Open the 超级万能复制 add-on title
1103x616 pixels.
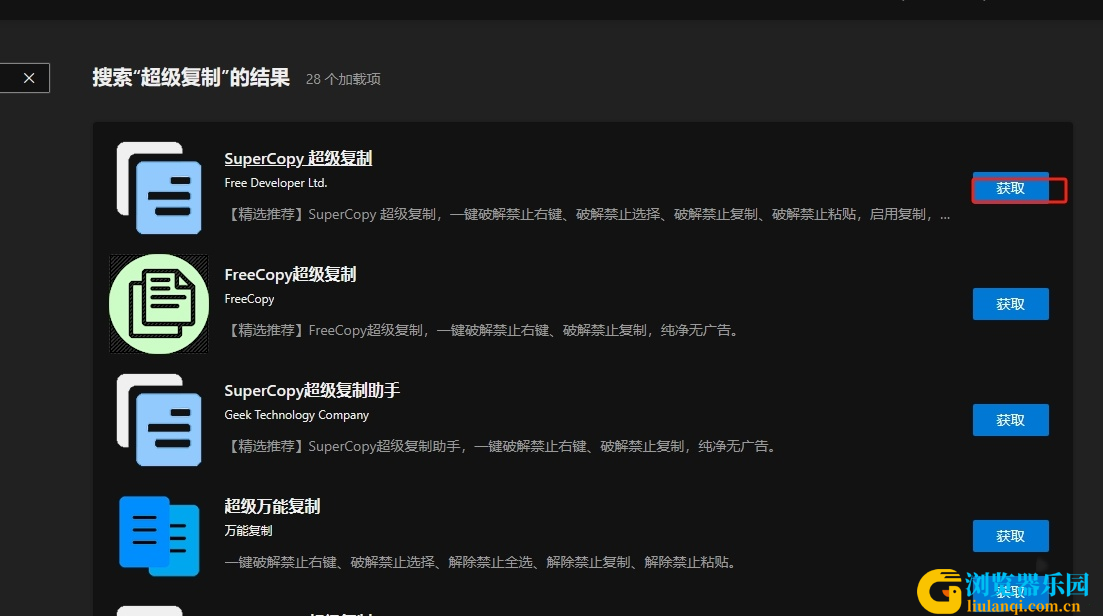(272, 506)
